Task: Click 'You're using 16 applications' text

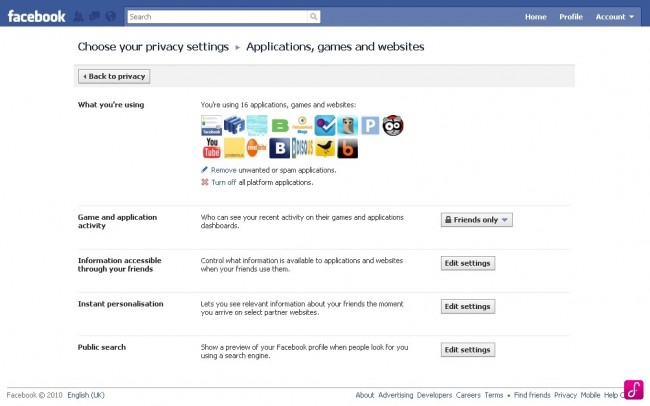Action: coord(278,105)
